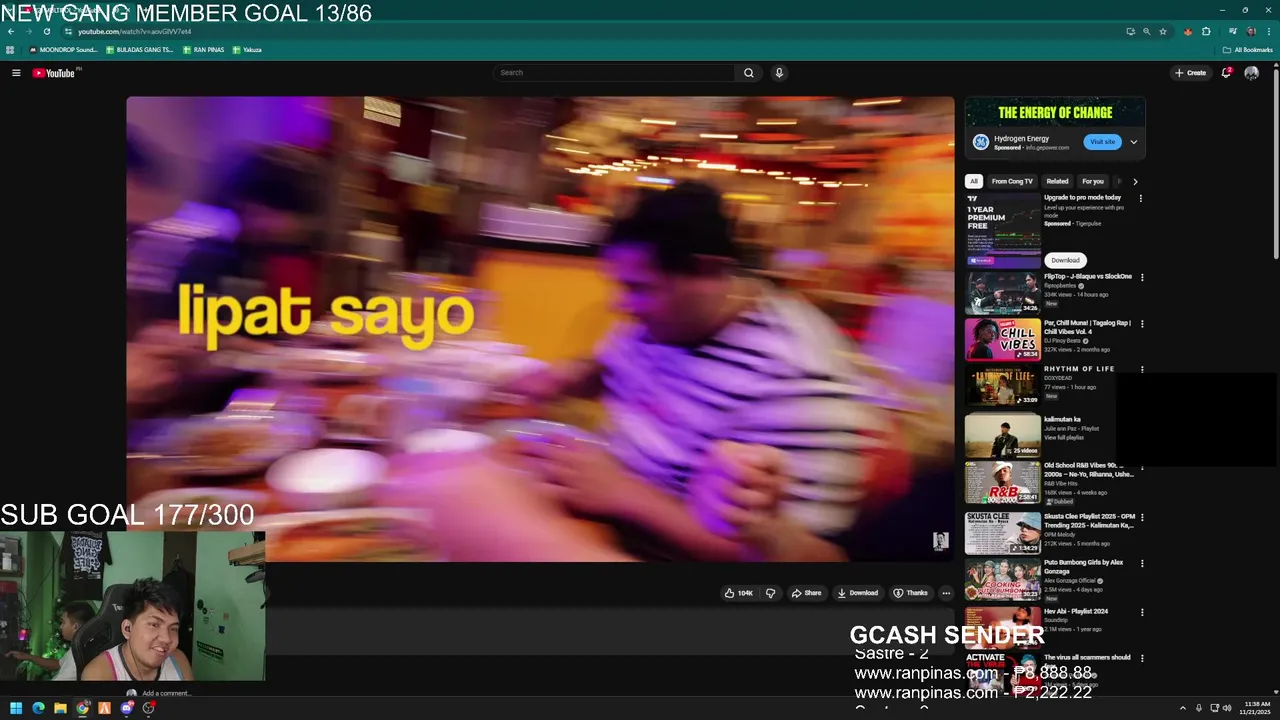Click the browser address bar URL

[135, 32]
